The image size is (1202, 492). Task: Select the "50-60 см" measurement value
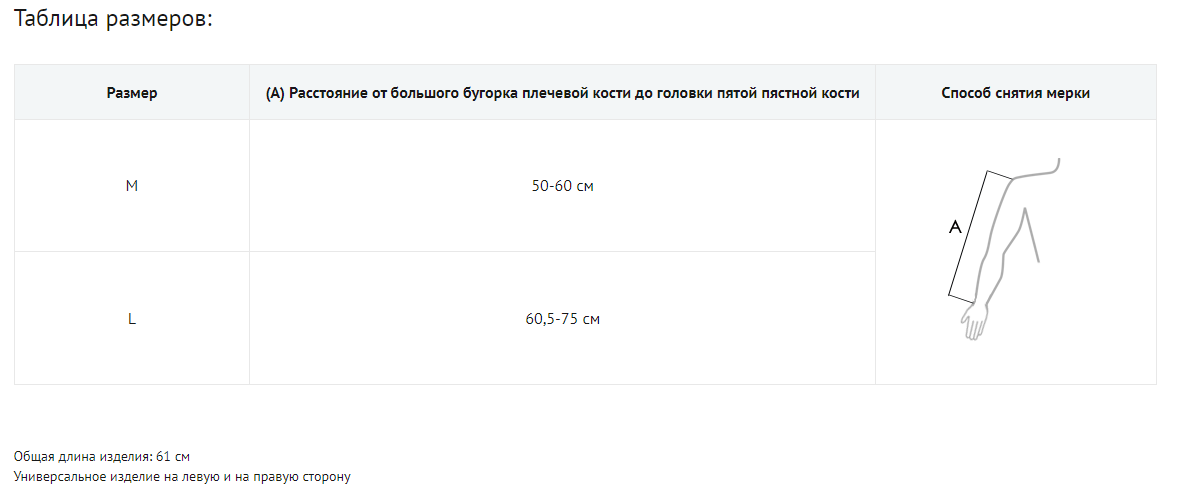(562, 186)
